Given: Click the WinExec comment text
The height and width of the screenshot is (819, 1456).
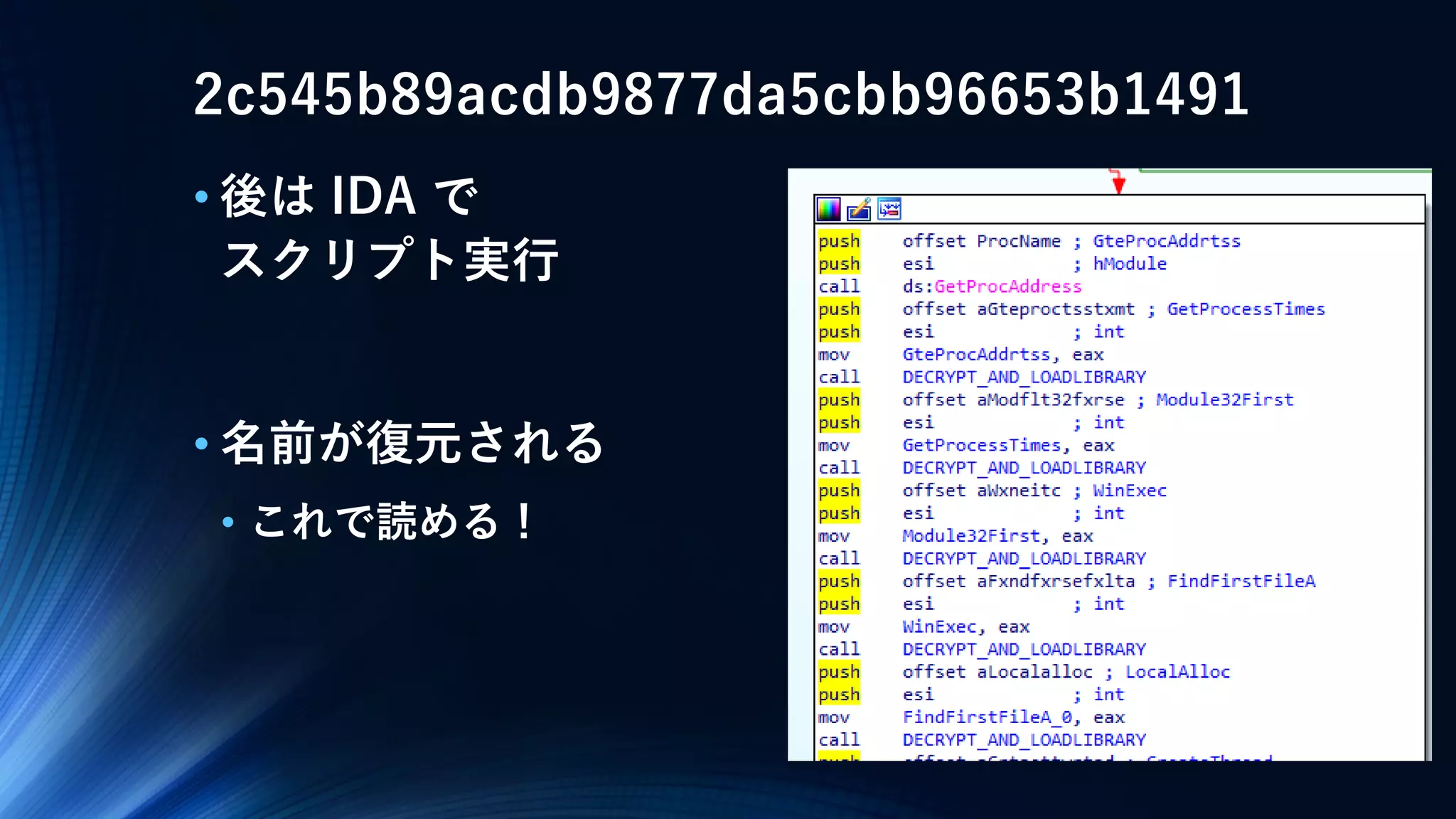Looking at the screenshot, I should pos(1130,491).
